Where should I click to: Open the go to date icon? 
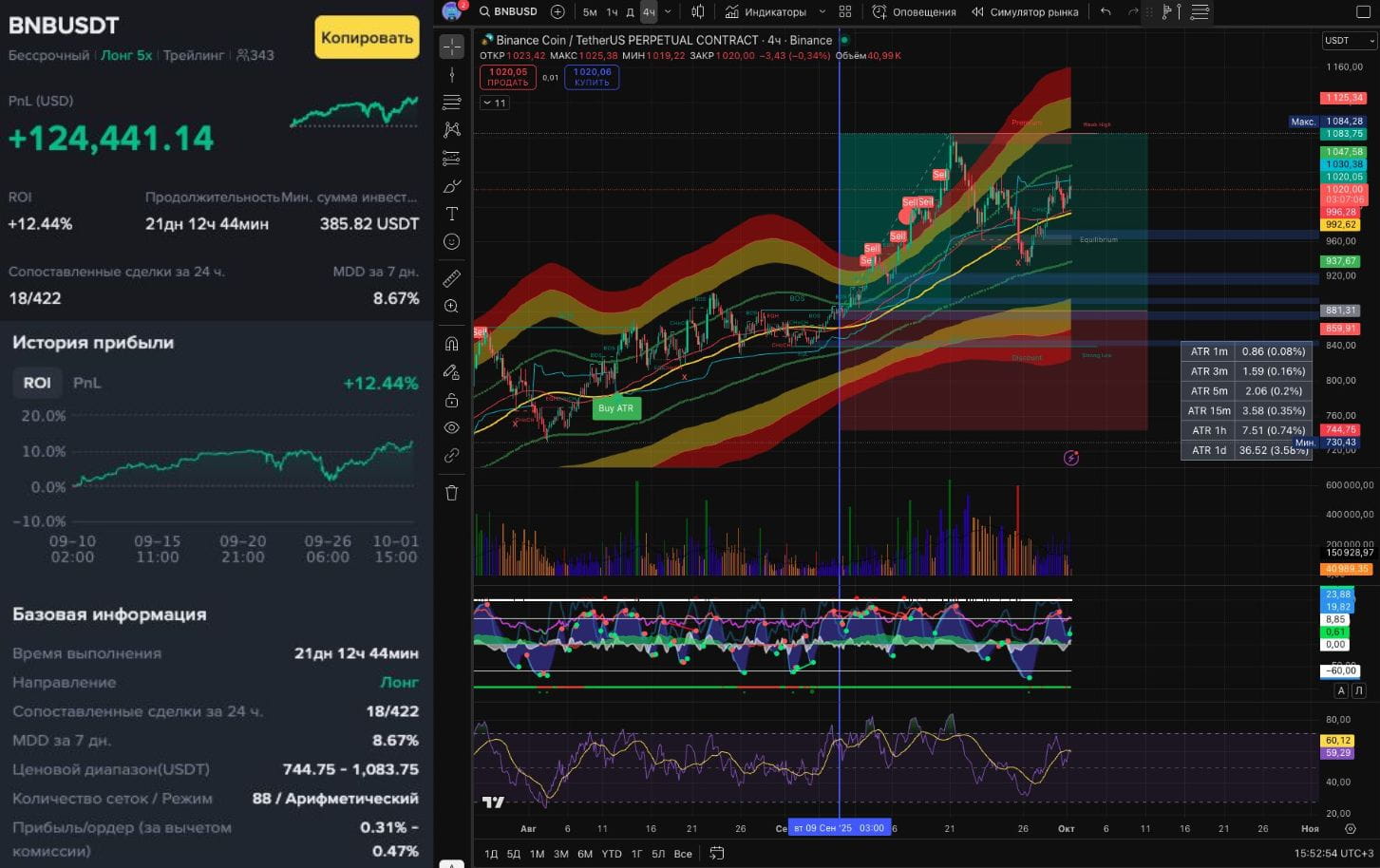[x=717, y=854]
